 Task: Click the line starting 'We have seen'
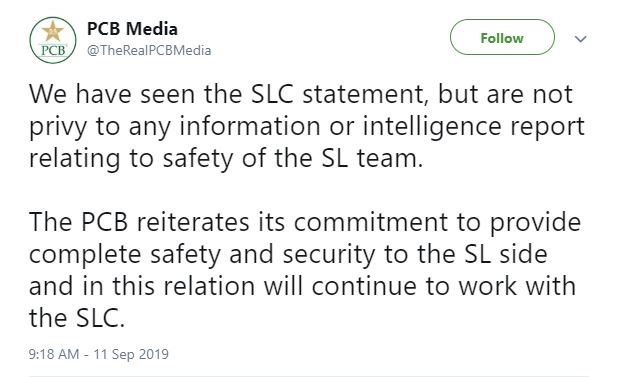pyautogui.click(x=301, y=94)
